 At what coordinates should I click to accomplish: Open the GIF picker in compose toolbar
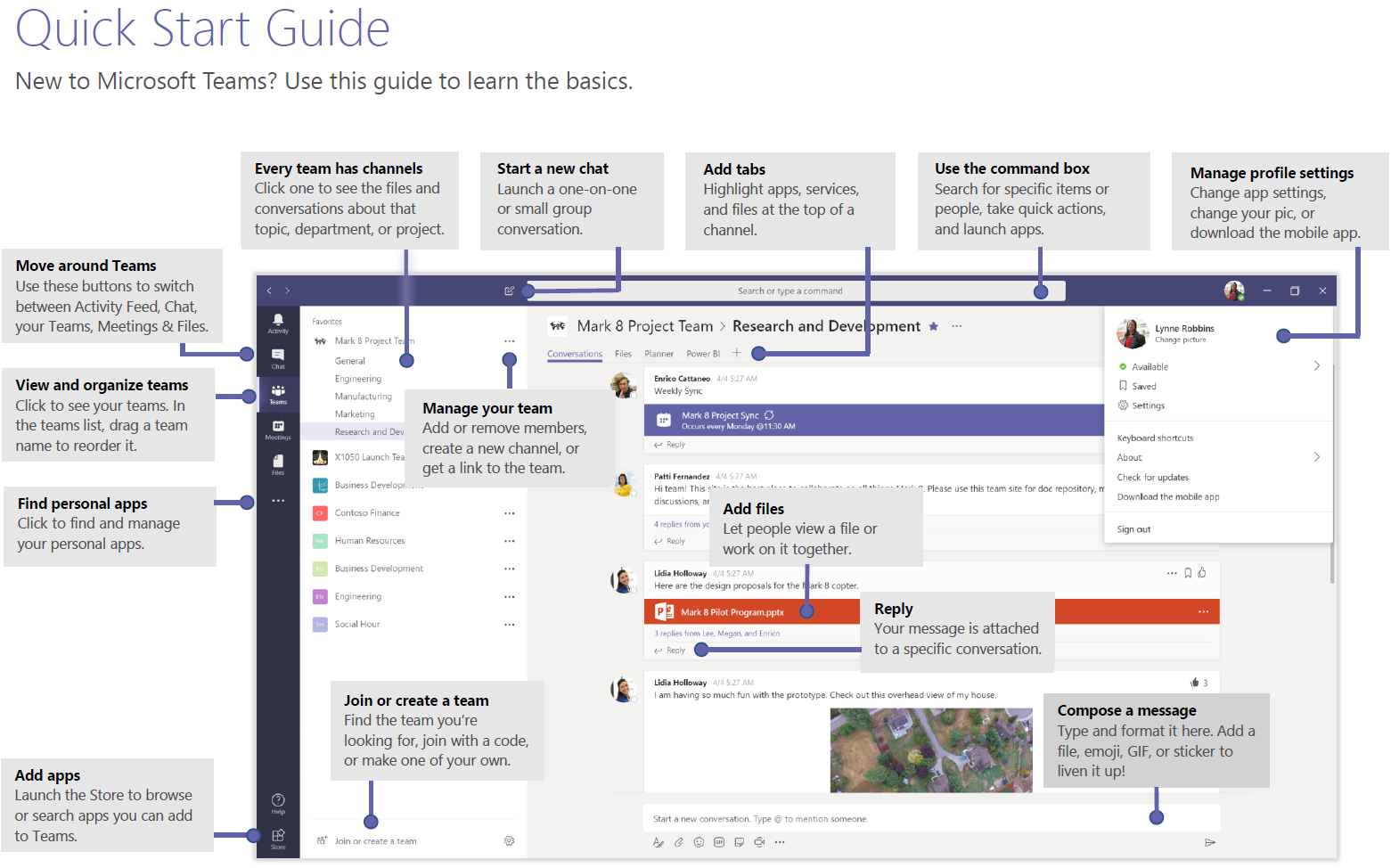[719, 842]
